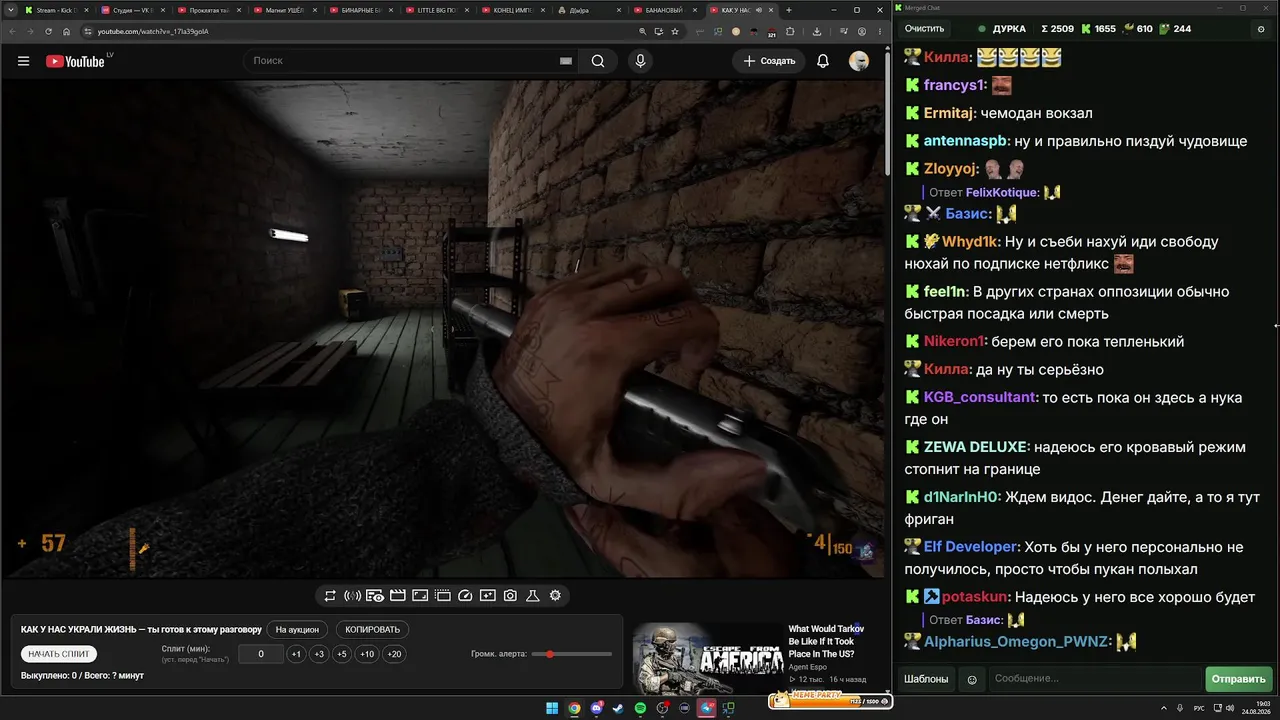The width and height of the screenshot is (1280, 720).
Task: Switch to the Проклятая тай tab
Action: 208,10
